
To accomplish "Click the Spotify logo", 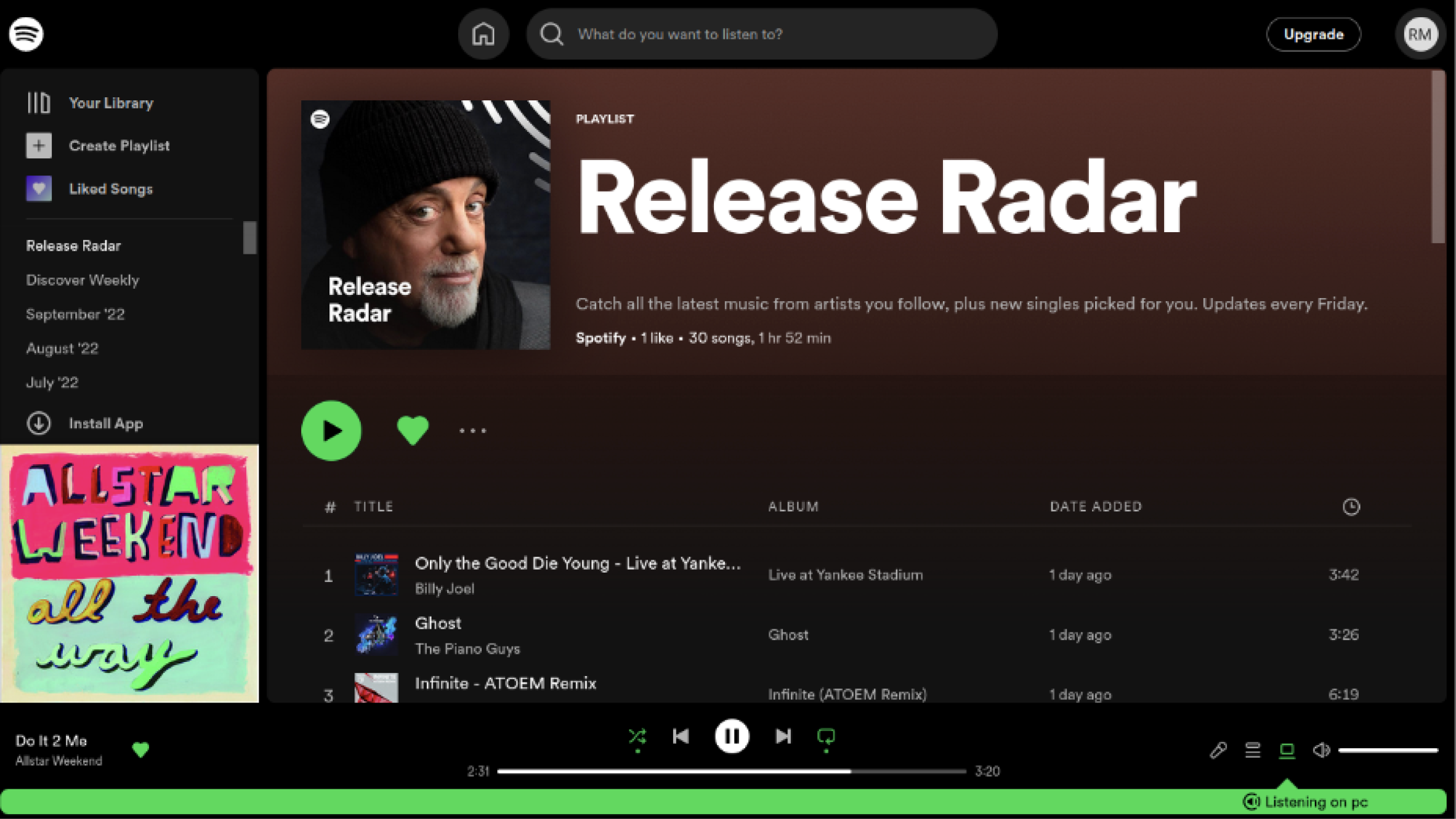I will pos(26,34).
